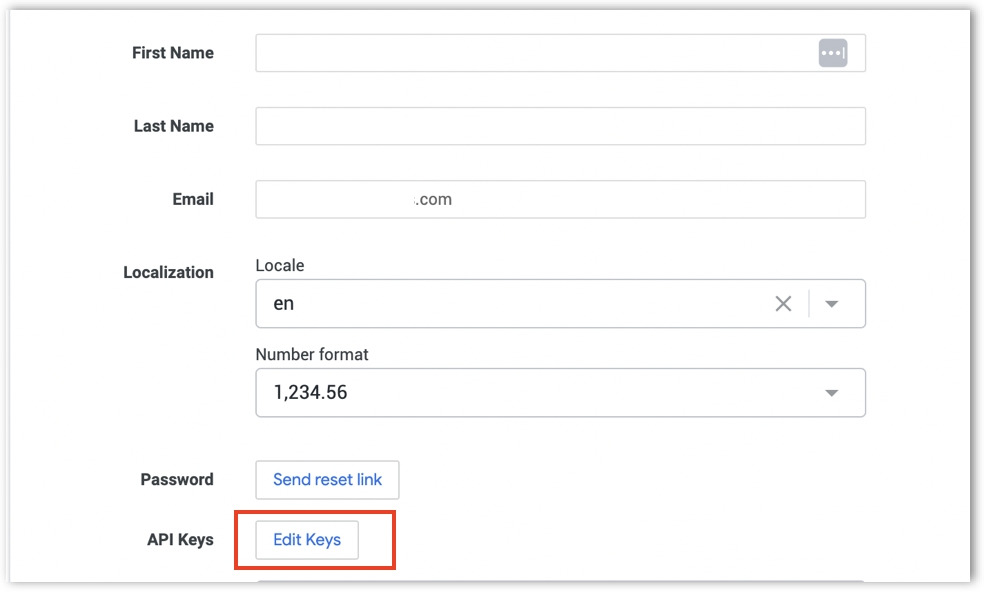Click the Password label text
The image size is (984, 592).
click(x=177, y=480)
